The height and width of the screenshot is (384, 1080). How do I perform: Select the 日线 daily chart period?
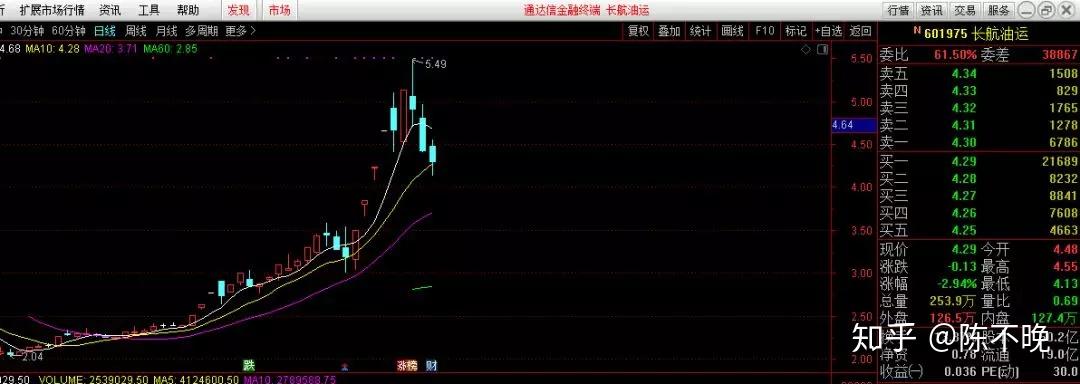[x=105, y=31]
